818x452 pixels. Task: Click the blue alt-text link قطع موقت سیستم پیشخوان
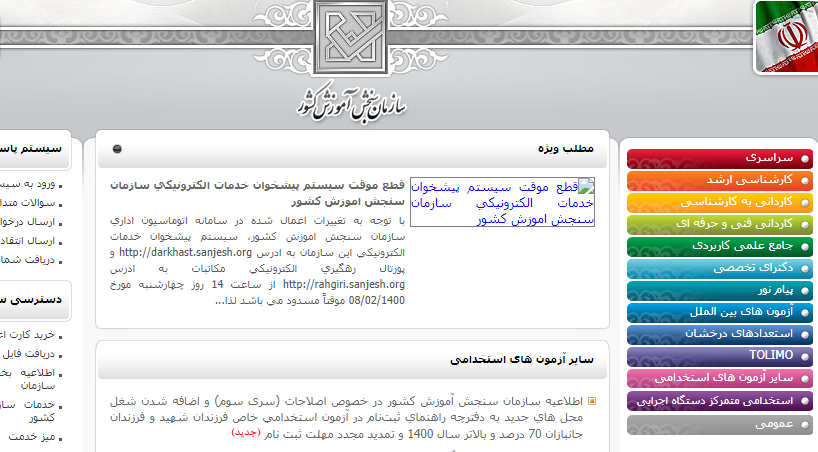(502, 203)
